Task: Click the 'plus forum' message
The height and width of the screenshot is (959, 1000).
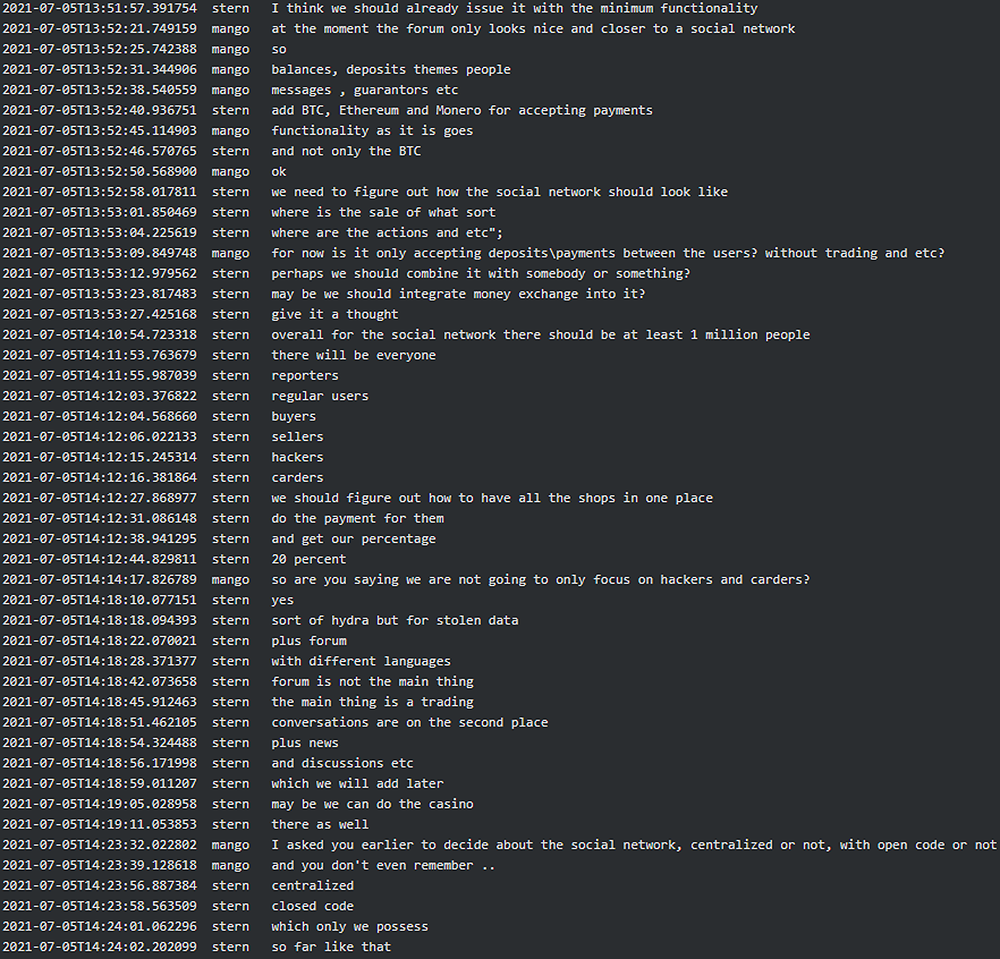Action: pyautogui.click(x=308, y=641)
